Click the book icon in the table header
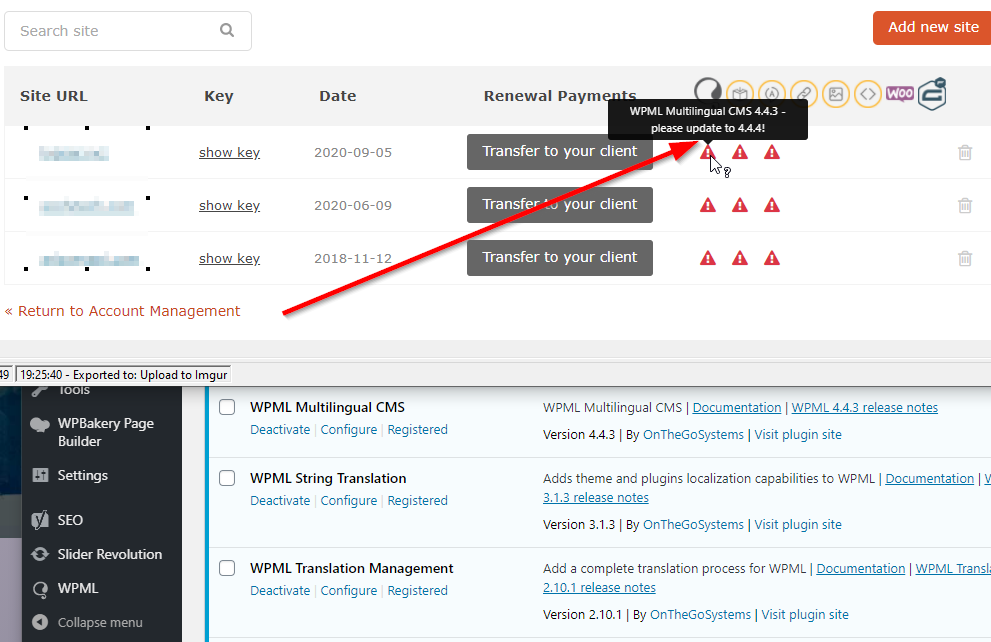The width and height of the screenshot is (991, 642). [740, 94]
